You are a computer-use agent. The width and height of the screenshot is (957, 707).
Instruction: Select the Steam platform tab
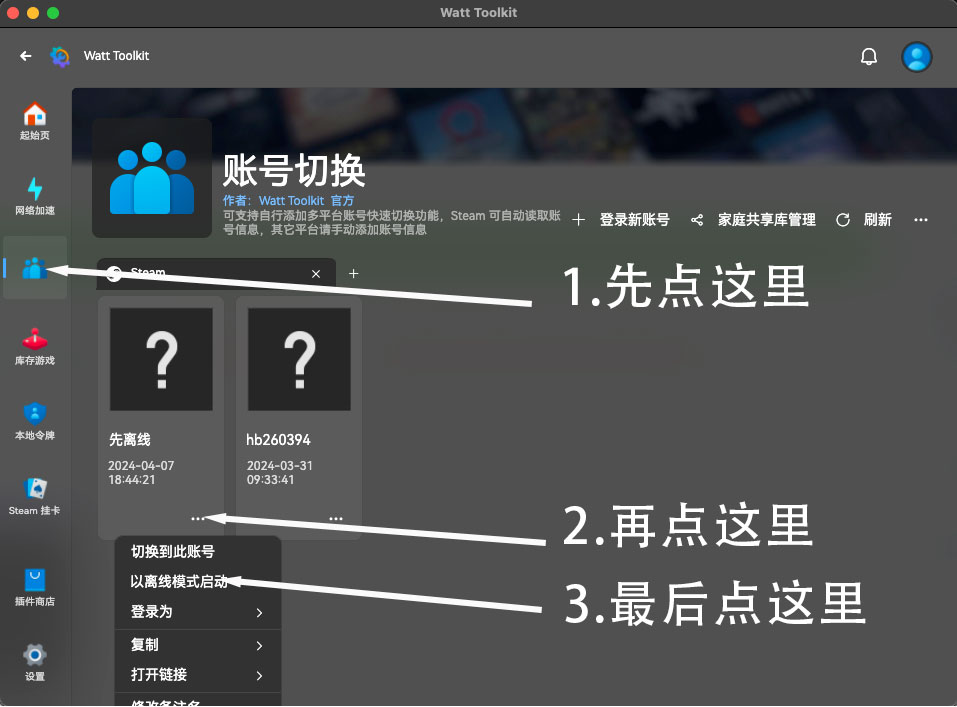(216, 274)
